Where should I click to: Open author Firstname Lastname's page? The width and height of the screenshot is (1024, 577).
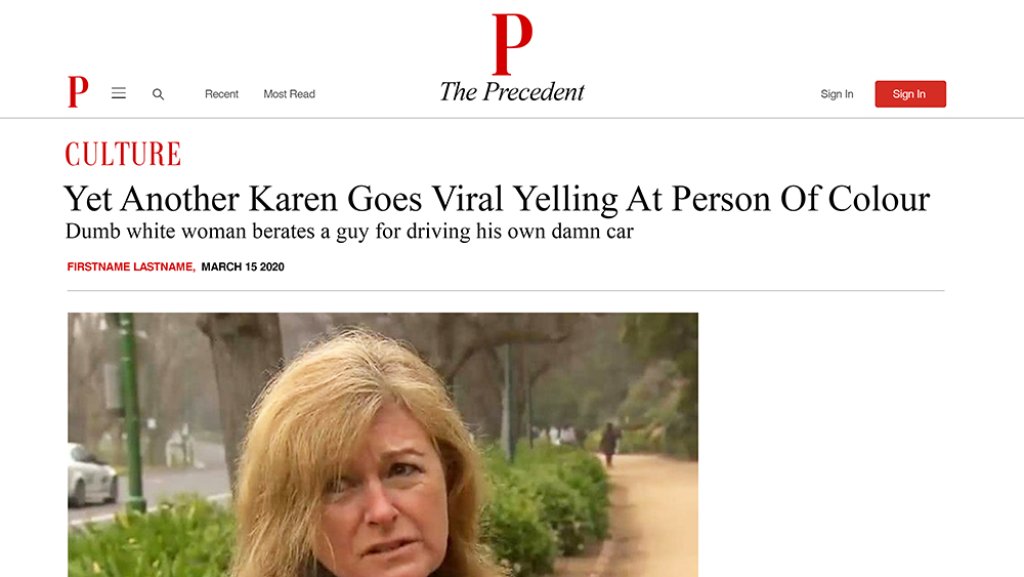pos(130,267)
